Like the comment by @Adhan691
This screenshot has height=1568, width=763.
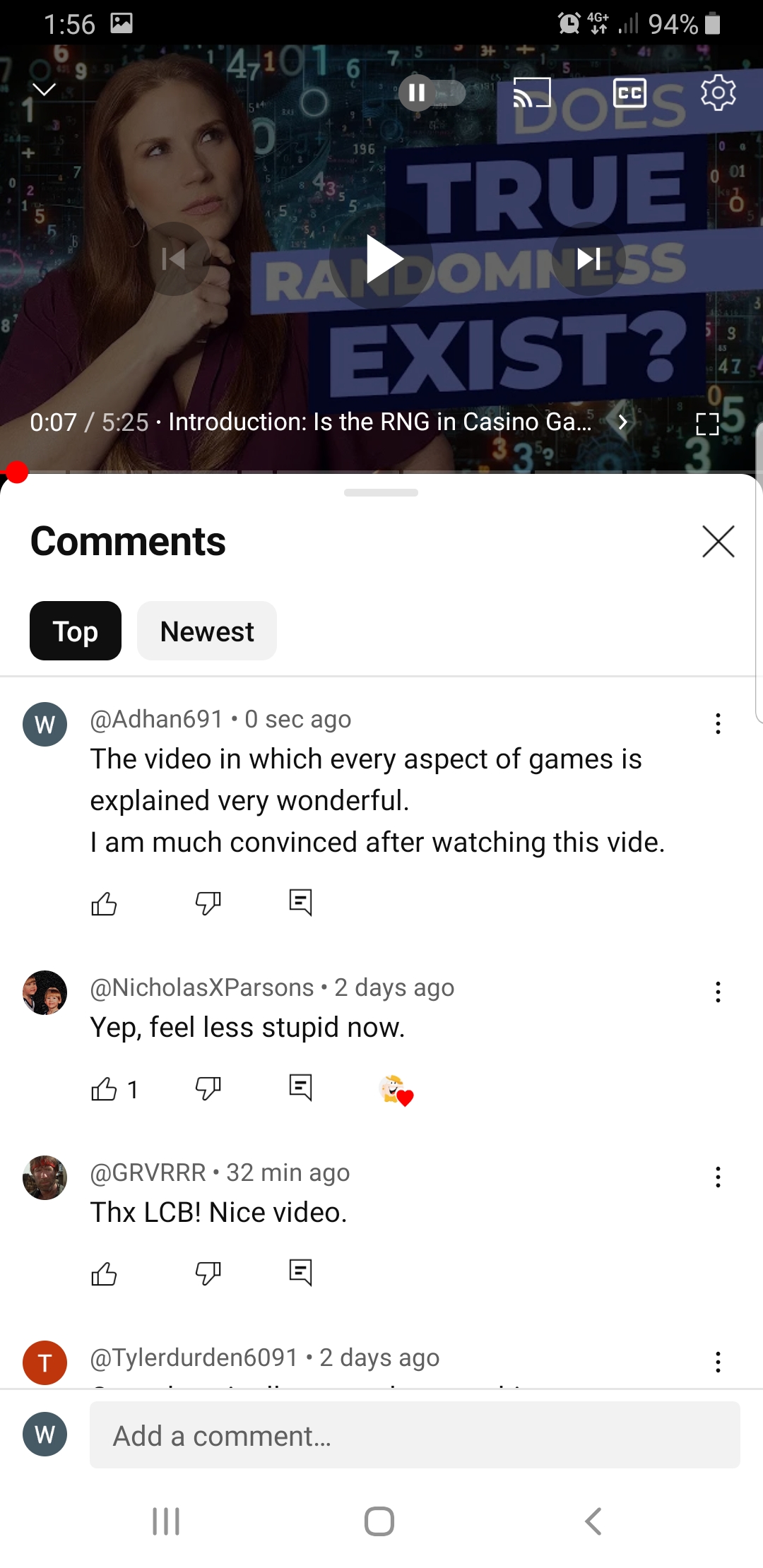click(104, 903)
